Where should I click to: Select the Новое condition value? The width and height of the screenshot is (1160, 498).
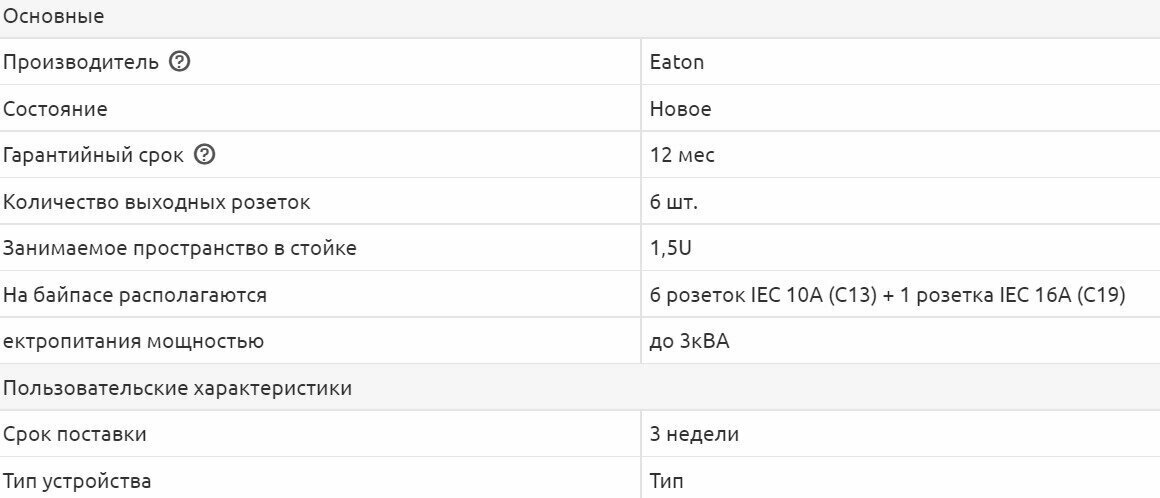click(x=681, y=109)
